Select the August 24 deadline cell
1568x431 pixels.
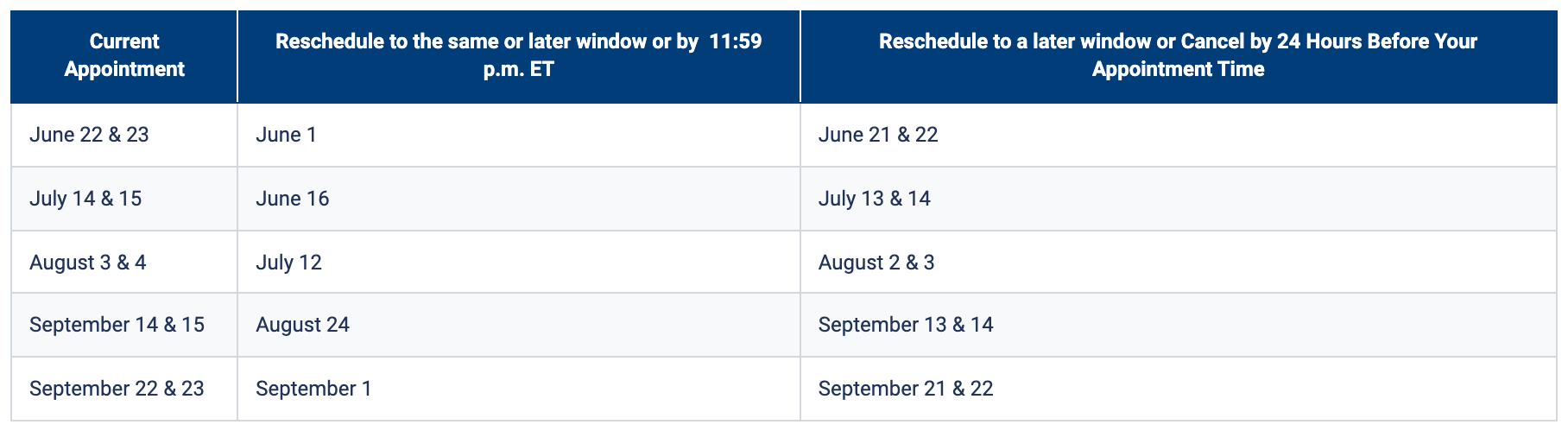click(302, 325)
